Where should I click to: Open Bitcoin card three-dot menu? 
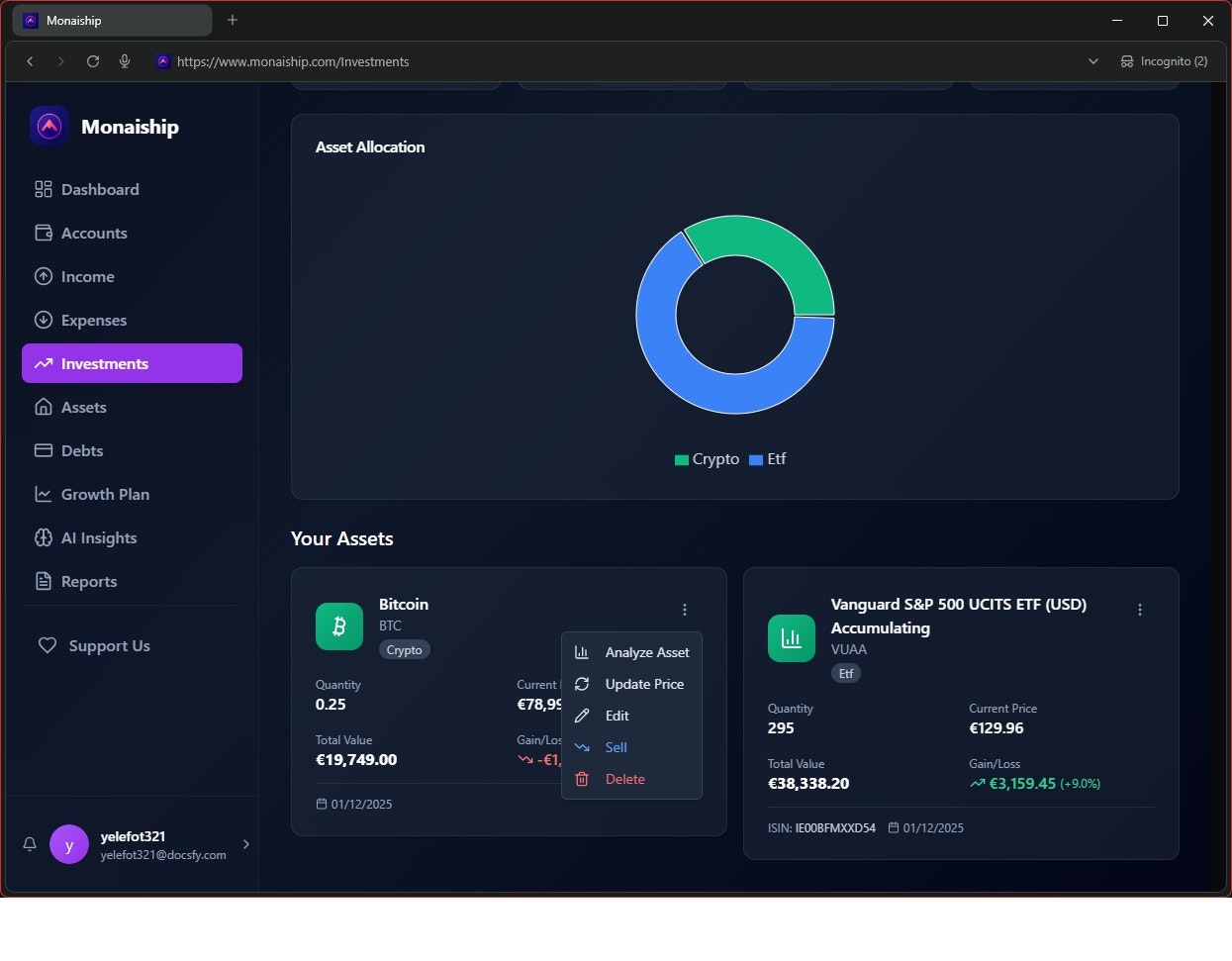tap(685, 610)
